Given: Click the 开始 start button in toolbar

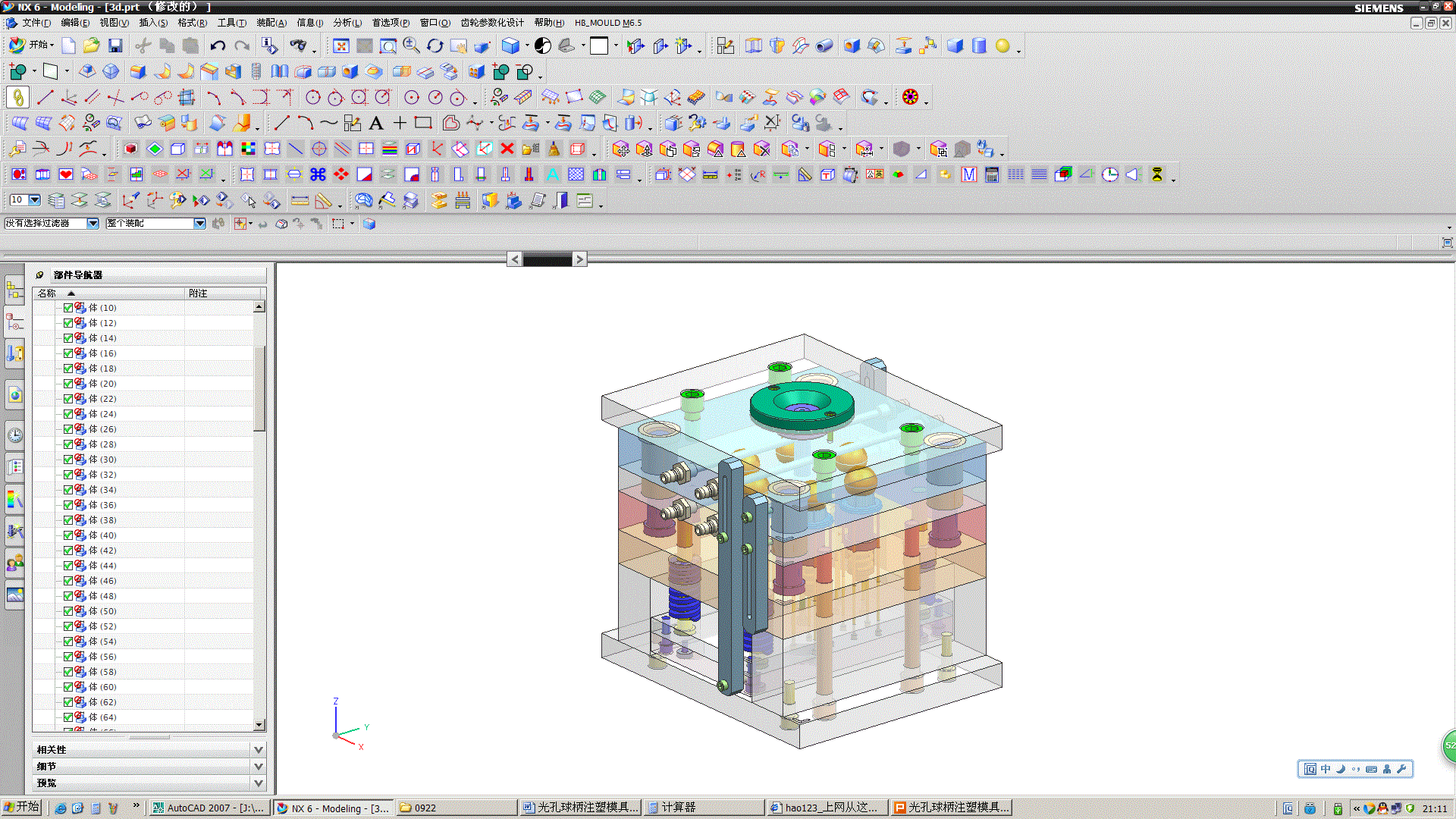Looking at the screenshot, I should [30, 45].
